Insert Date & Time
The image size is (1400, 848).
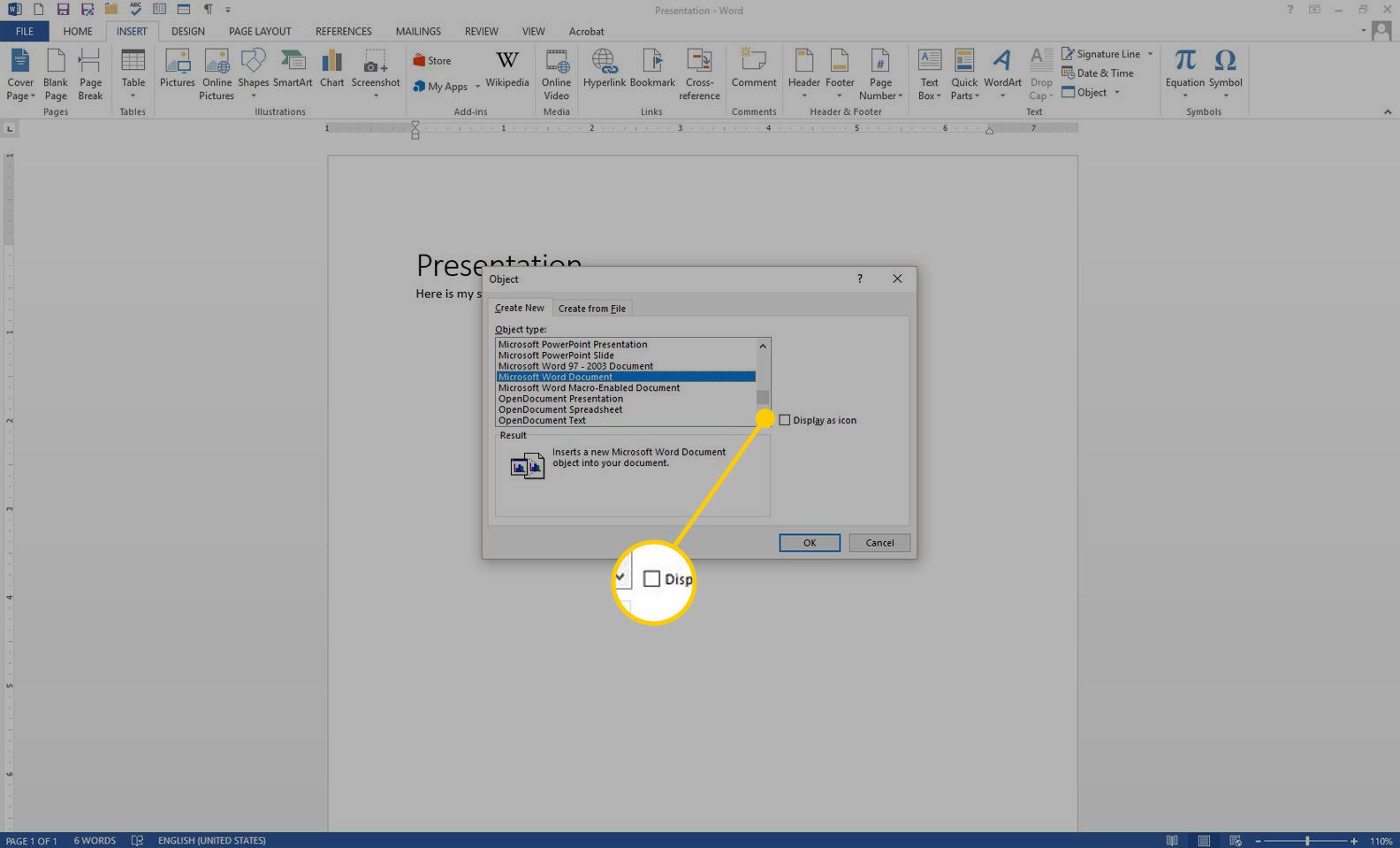coord(1098,73)
